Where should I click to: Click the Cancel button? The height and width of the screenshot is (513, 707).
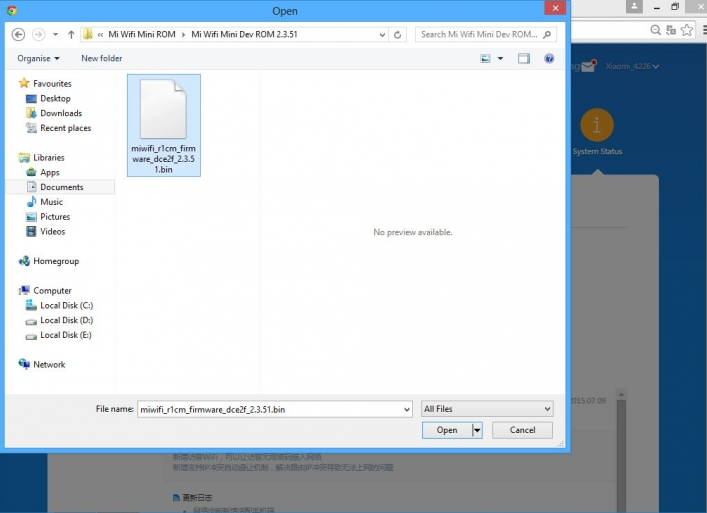(x=522, y=430)
